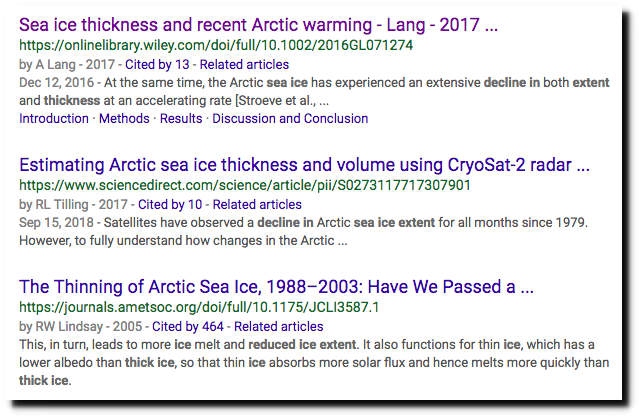Click the 'Sep 15, 2018' snippet text
Image resolution: width=639 pixels, height=417 pixels.
pyautogui.click(x=56, y=223)
